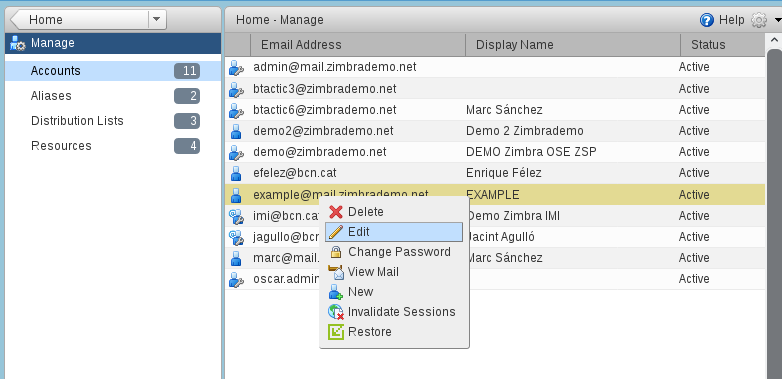Click the green Restore icon
Viewport: 782px width, 379px height.
(336, 332)
